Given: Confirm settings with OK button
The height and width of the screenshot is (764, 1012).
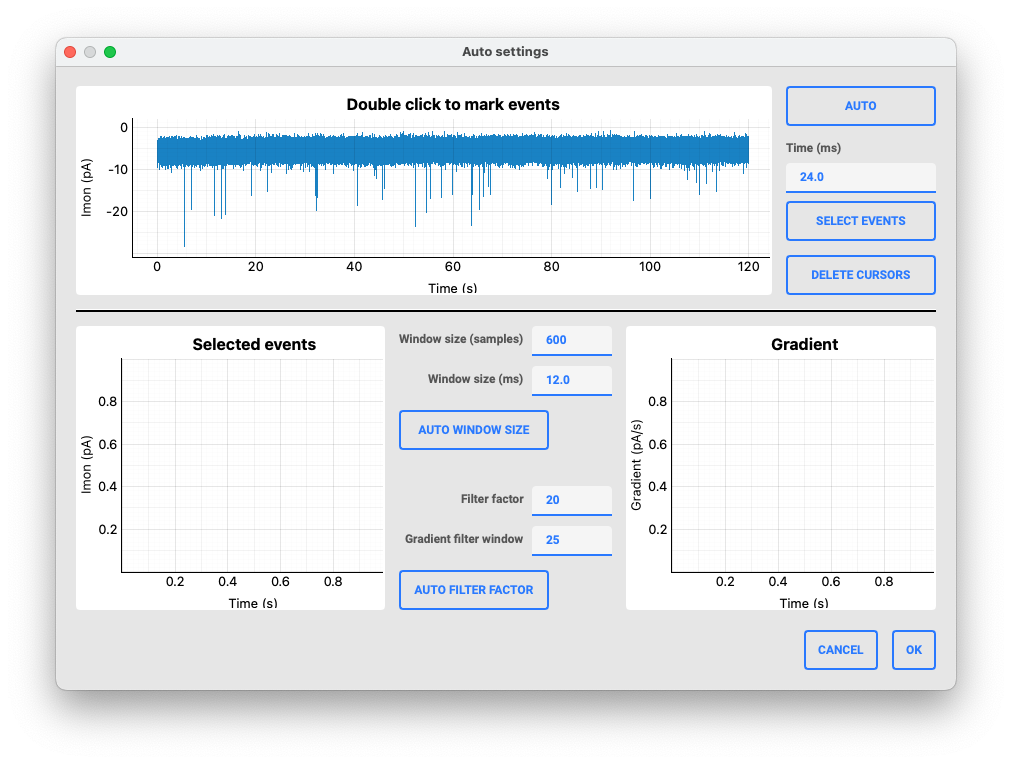Looking at the screenshot, I should tap(913, 650).
